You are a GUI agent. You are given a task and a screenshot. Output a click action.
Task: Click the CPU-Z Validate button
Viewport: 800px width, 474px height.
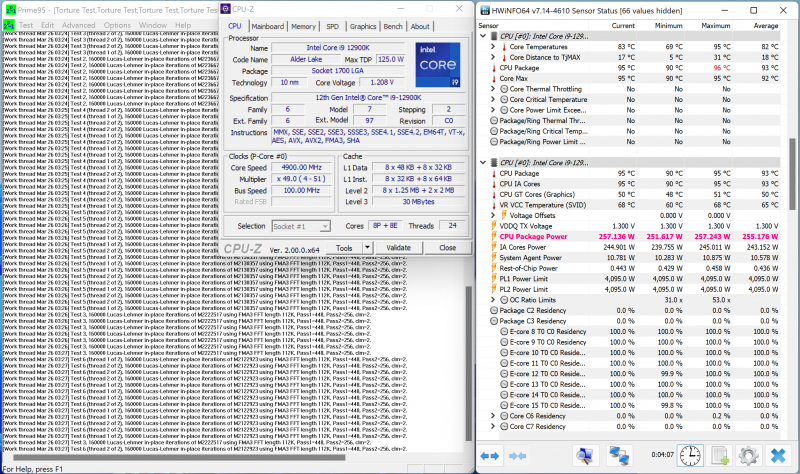coord(398,247)
